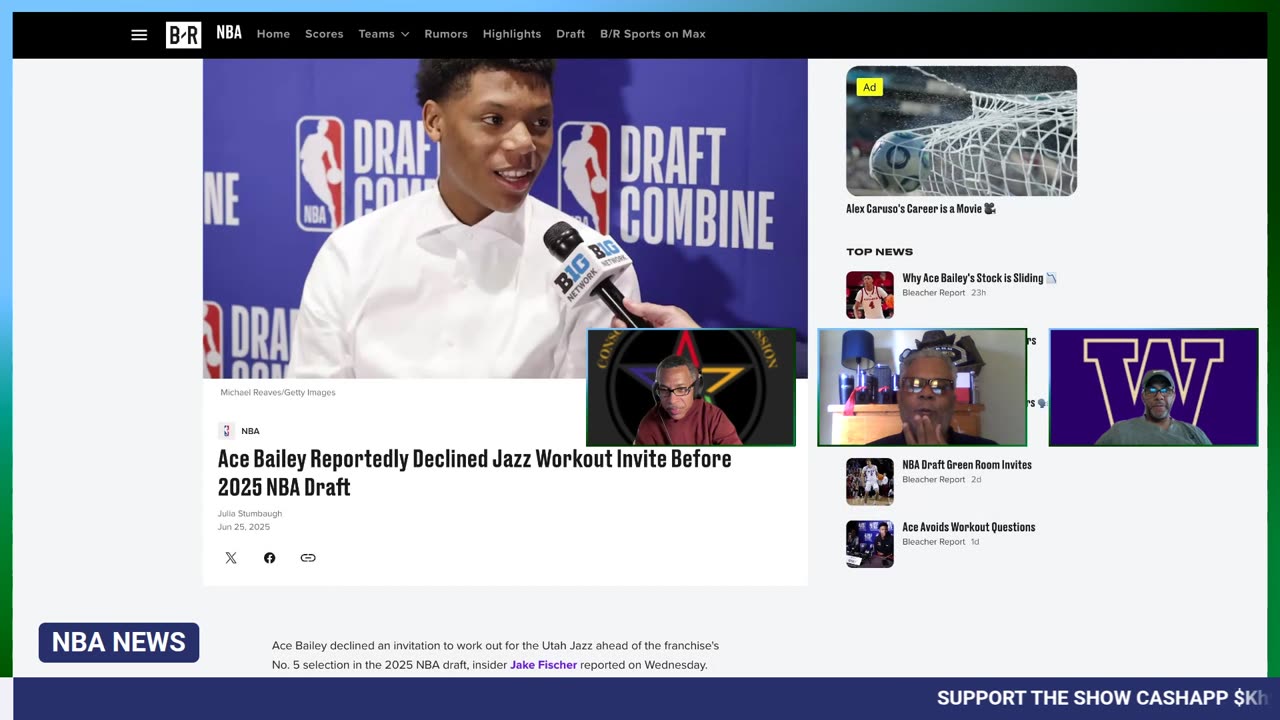Open NBA Draft Green Room Invites
Screen dimensions: 1280x720
point(967,465)
